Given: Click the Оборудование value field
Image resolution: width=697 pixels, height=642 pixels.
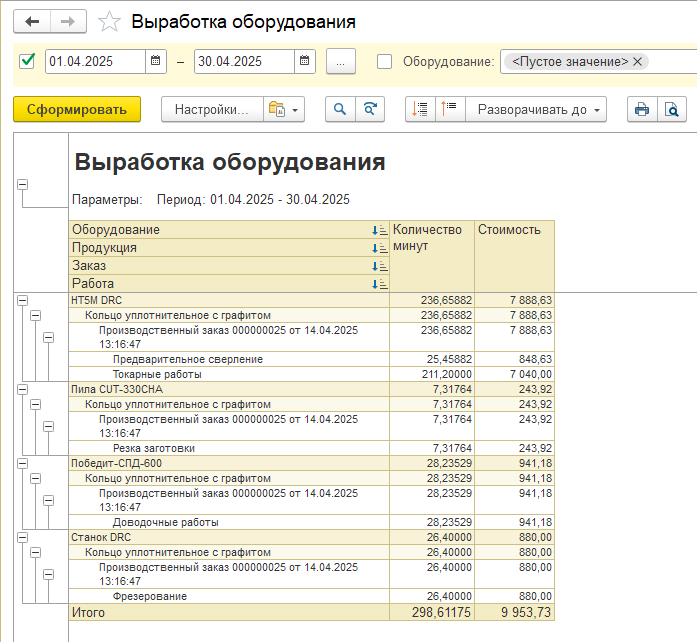Looking at the screenshot, I should coord(598,61).
